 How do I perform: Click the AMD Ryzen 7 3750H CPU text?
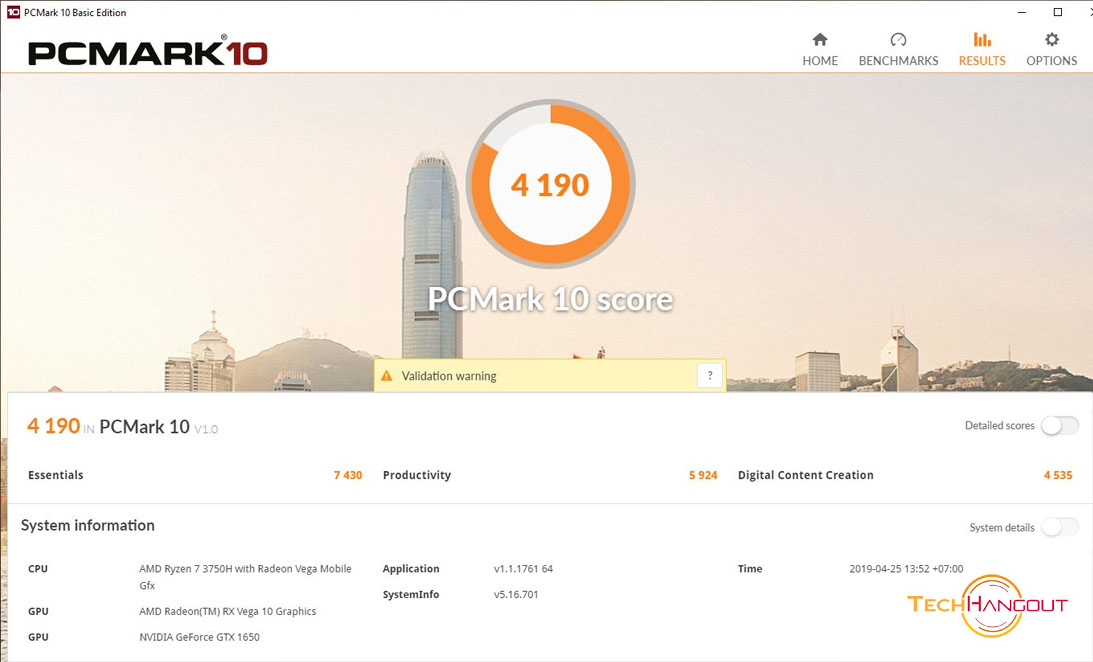245,577
